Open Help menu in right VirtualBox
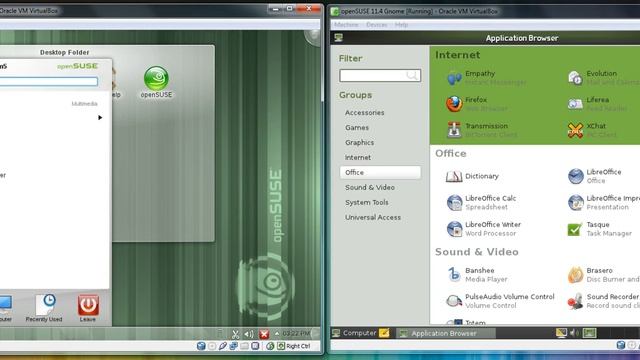This screenshot has height=360, width=640. (x=401, y=25)
